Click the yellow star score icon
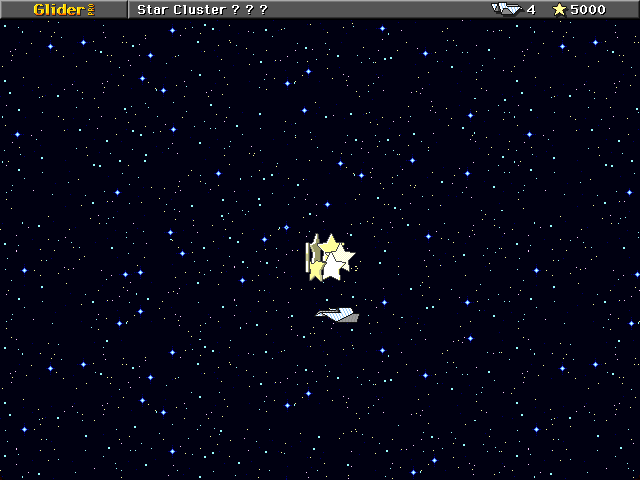 pyautogui.click(x=559, y=9)
